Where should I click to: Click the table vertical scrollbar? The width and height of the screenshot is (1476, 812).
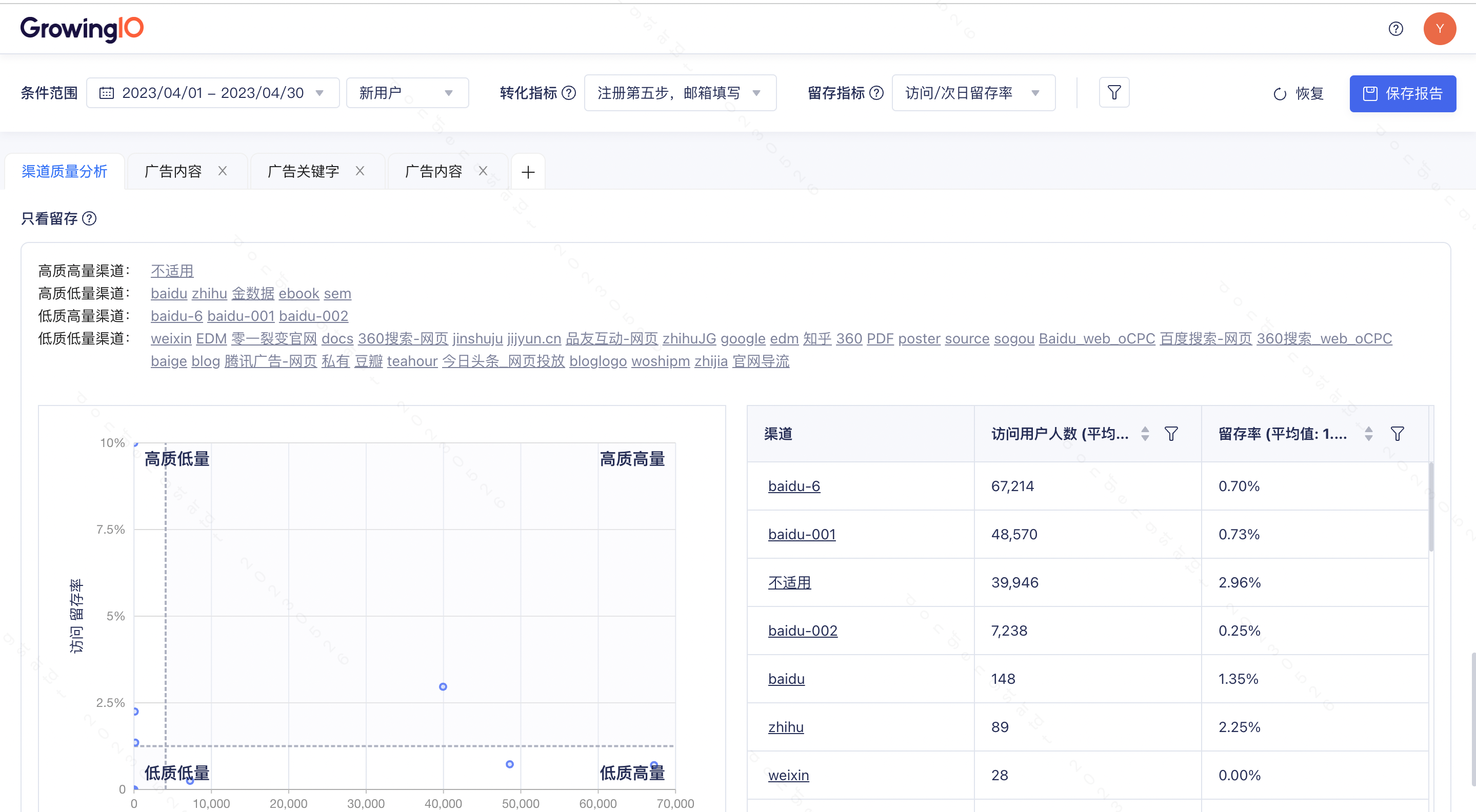coord(1431,507)
